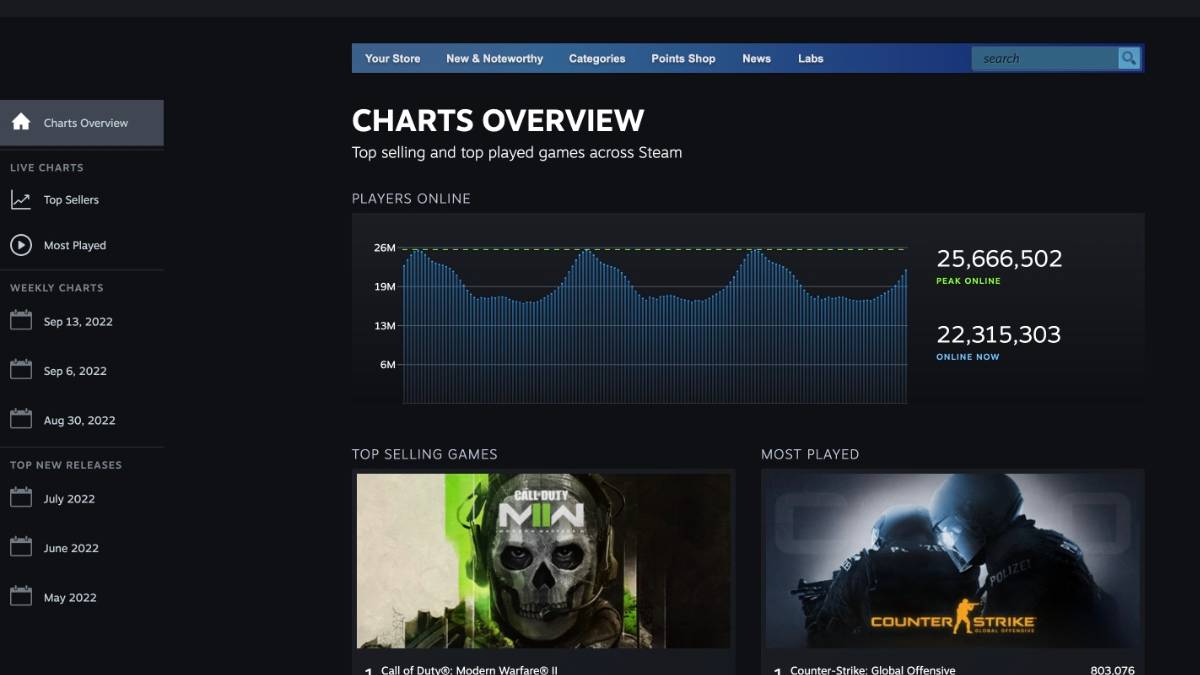Screen dimensions: 1200x675
Task: Click the PEAK ONLINE label
Action: [968, 281]
